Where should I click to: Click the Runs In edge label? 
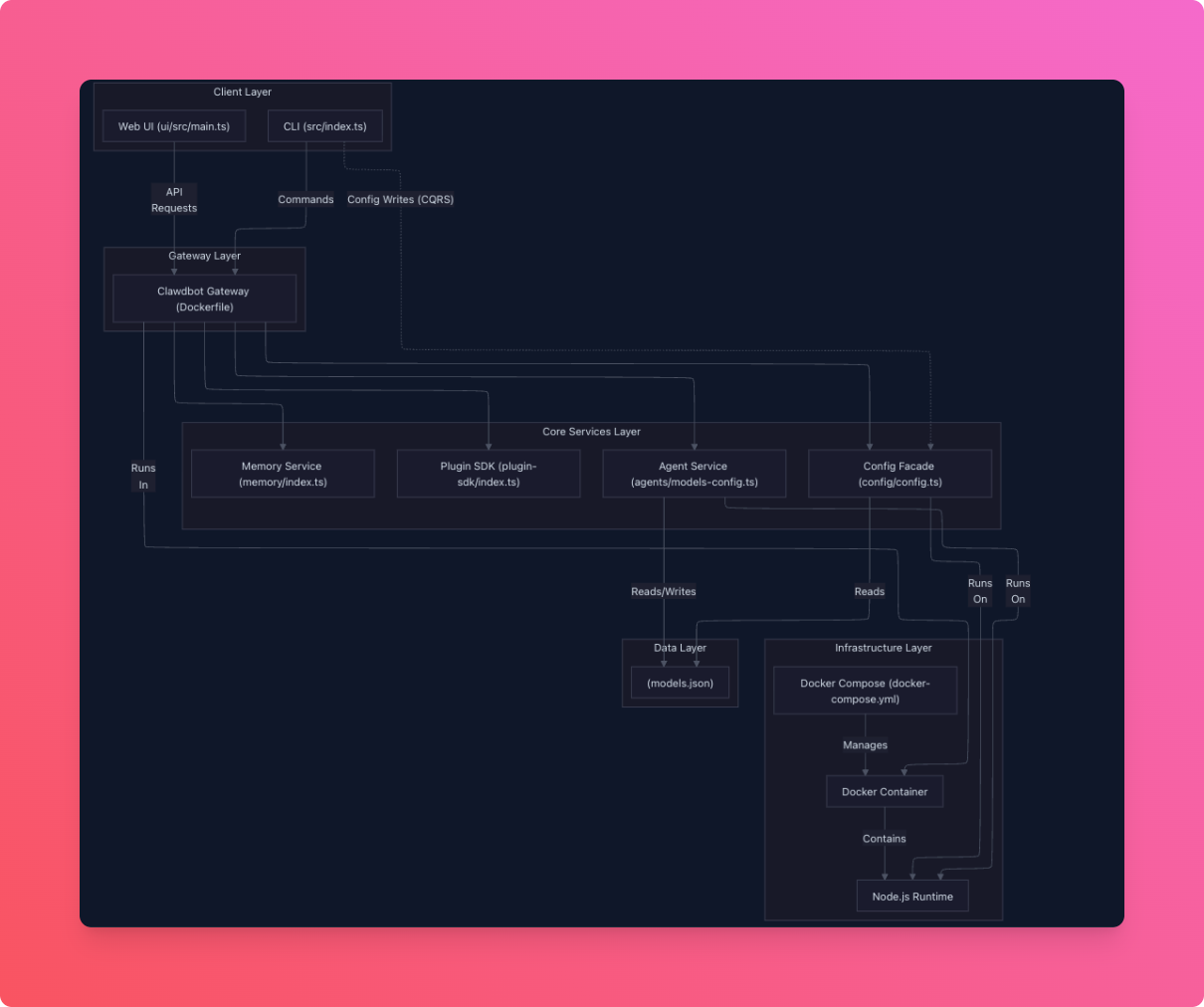point(143,475)
